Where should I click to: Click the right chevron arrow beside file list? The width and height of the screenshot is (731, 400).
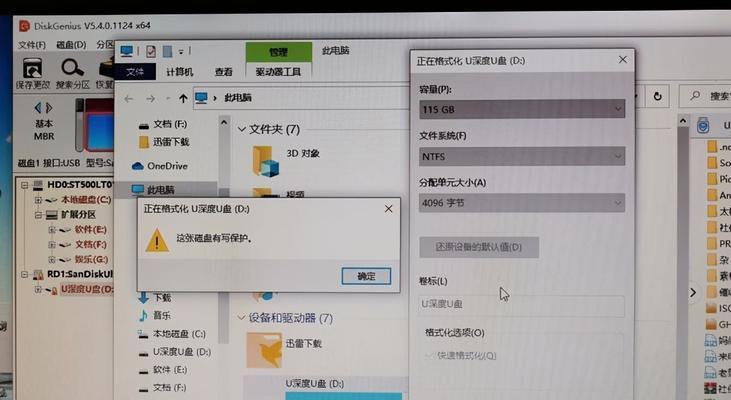[x=693, y=292]
